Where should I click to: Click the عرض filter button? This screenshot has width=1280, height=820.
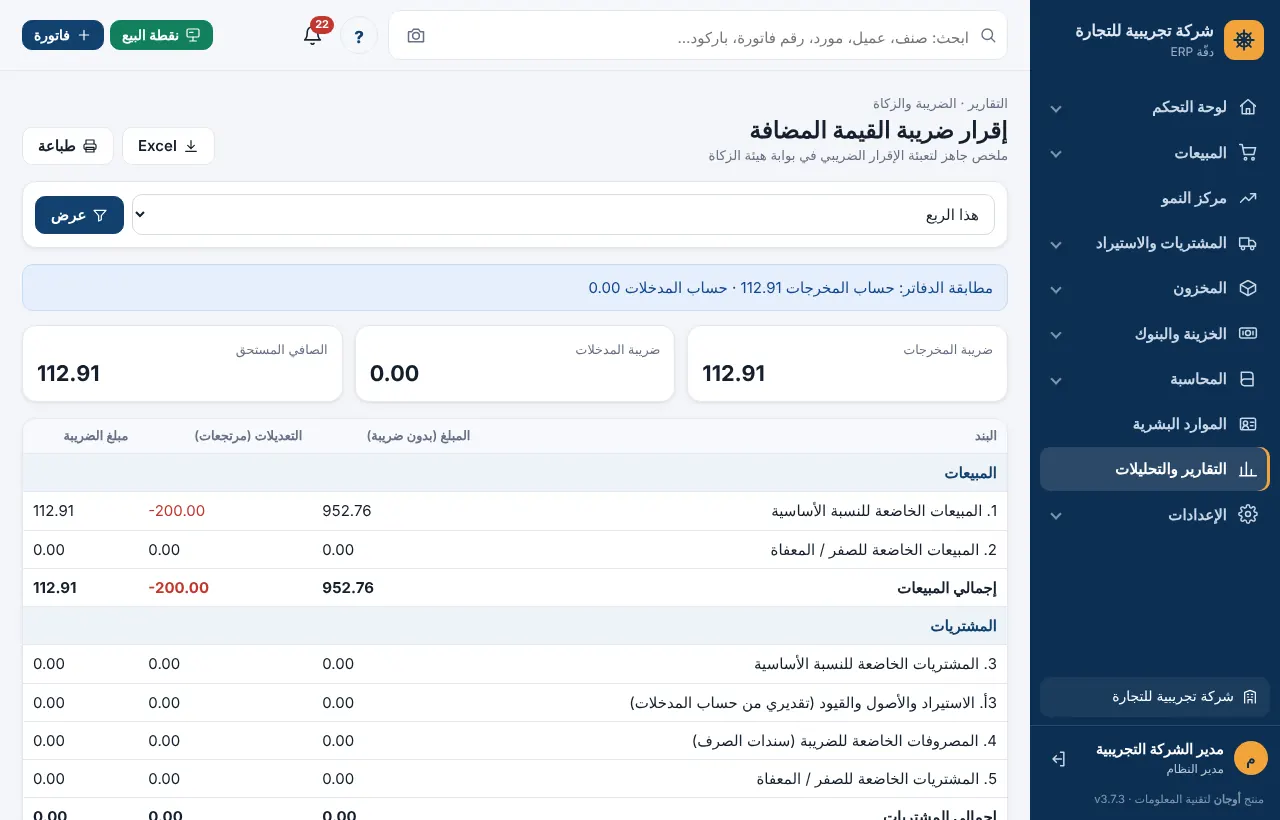79,215
